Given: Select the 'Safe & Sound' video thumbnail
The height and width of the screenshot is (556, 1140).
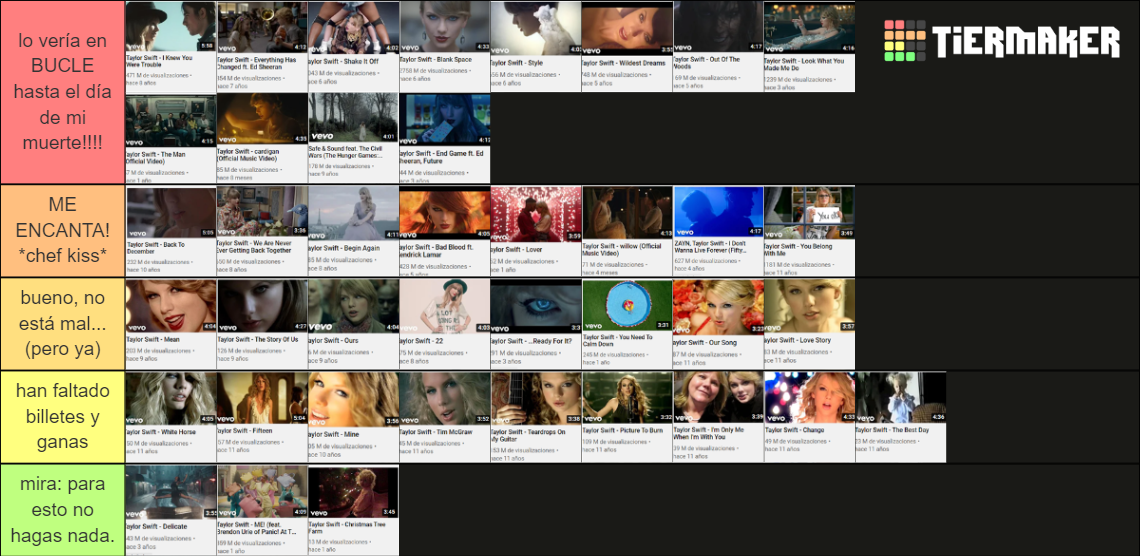Looking at the screenshot, I should (x=353, y=138).
